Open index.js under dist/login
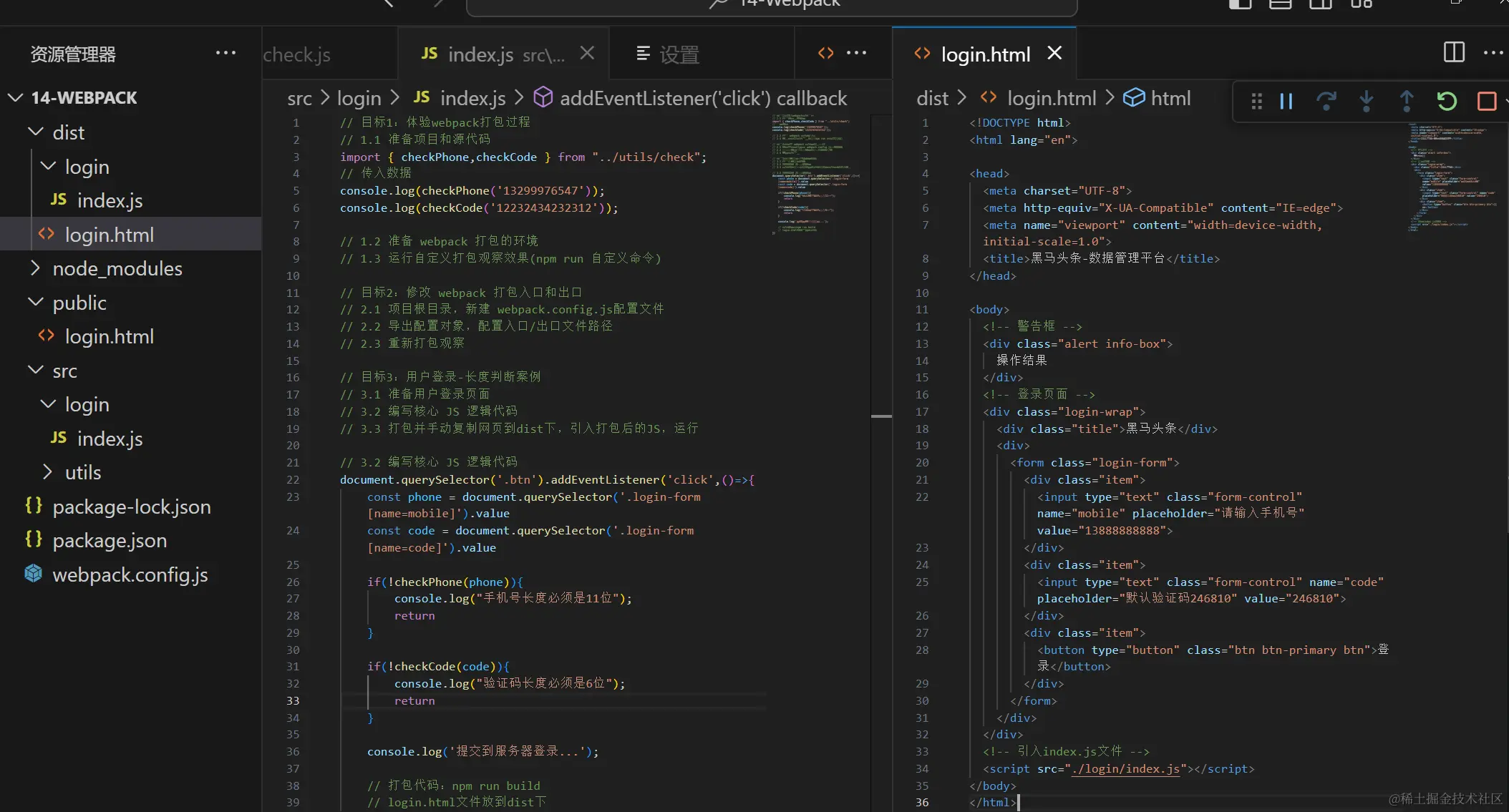The image size is (1509, 812). (110, 200)
